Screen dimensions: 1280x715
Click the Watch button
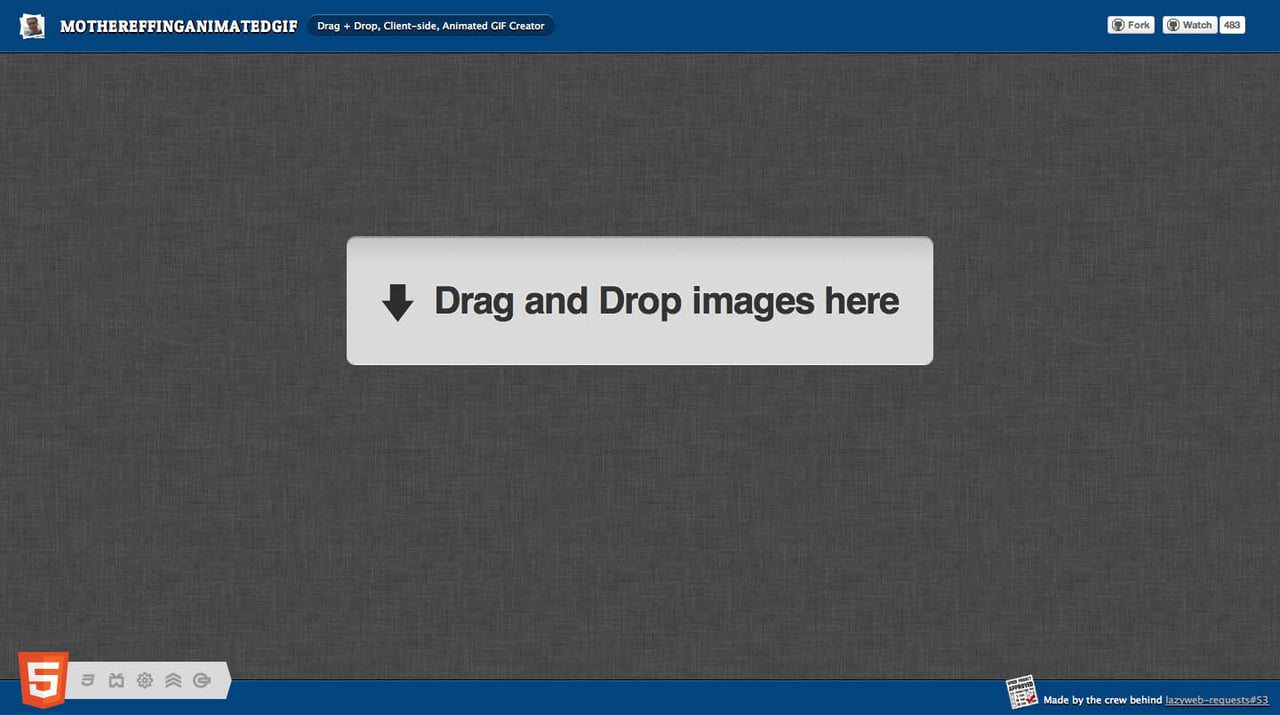click(x=1190, y=25)
